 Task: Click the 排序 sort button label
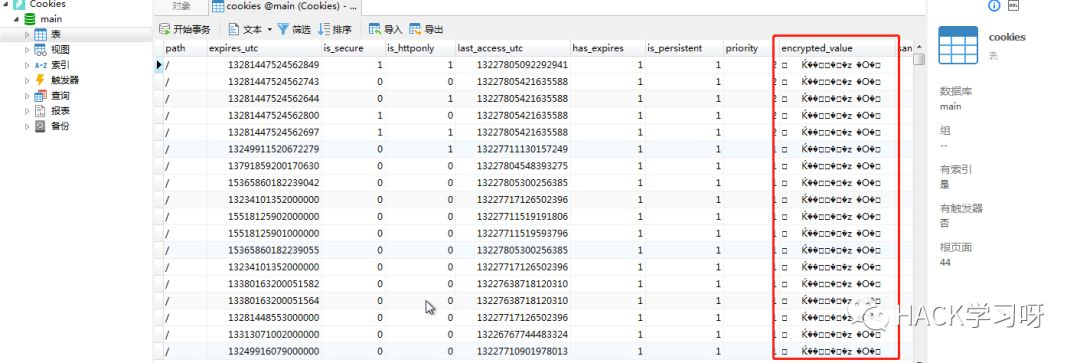click(342, 30)
